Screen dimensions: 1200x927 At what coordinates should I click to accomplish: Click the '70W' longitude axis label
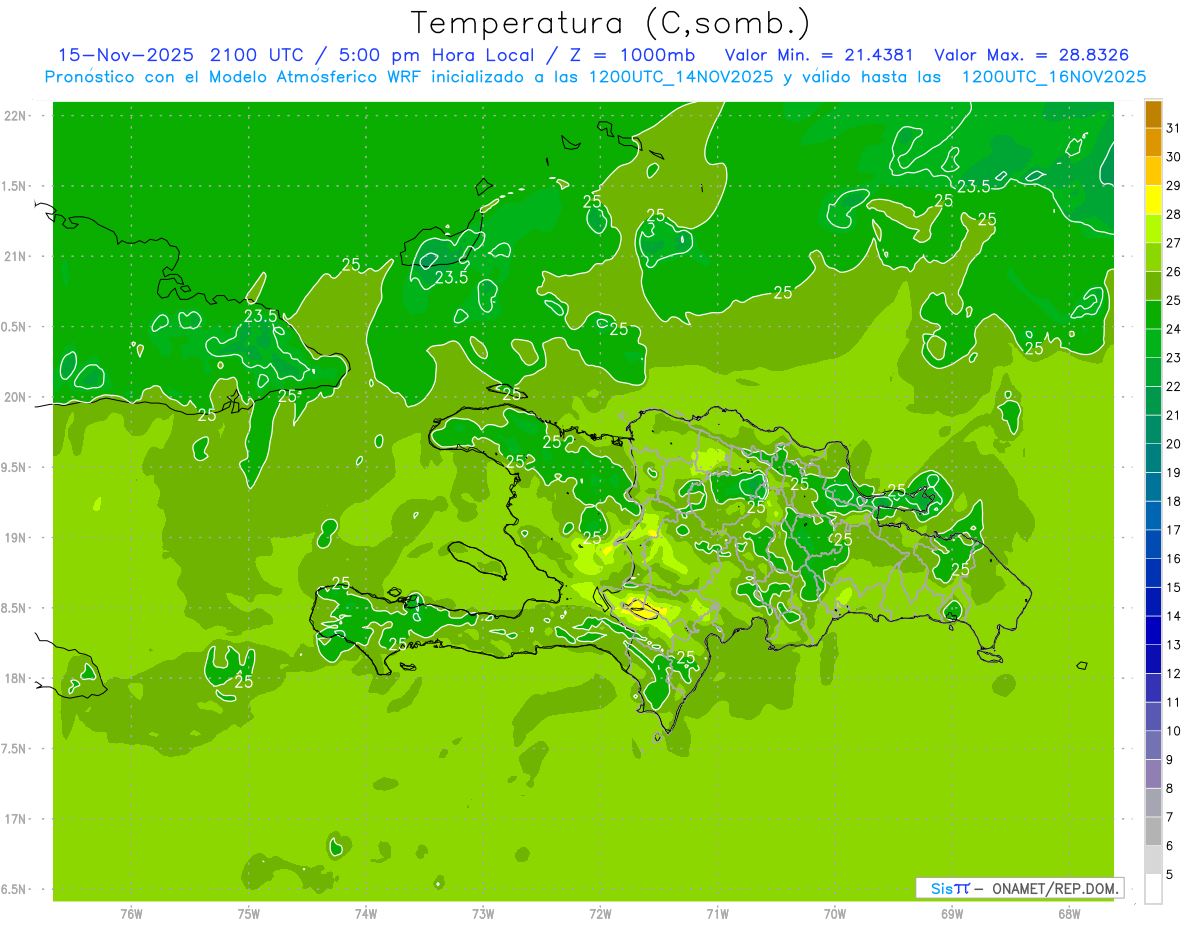coord(835,914)
